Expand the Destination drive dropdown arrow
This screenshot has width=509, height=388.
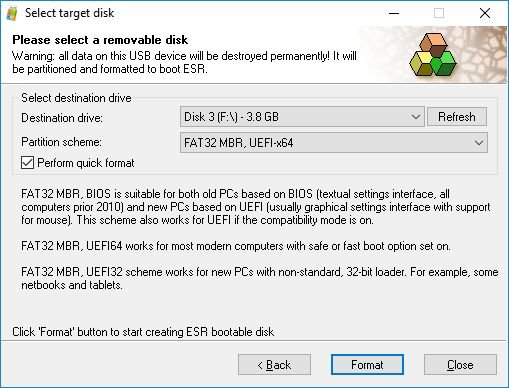coord(416,117)
